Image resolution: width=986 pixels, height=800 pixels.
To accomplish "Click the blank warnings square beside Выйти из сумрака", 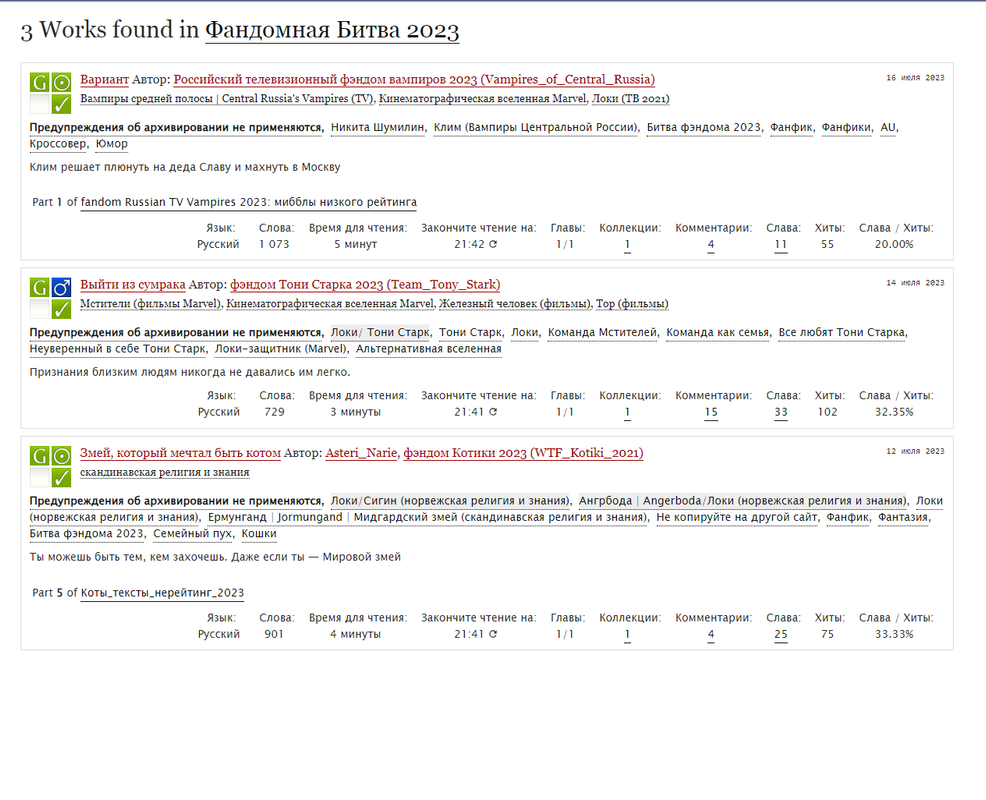I will pos(40,309).
